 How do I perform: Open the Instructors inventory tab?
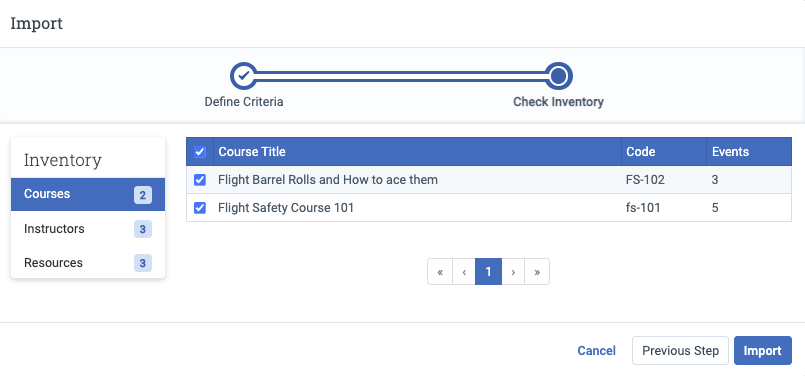[88, 229]
